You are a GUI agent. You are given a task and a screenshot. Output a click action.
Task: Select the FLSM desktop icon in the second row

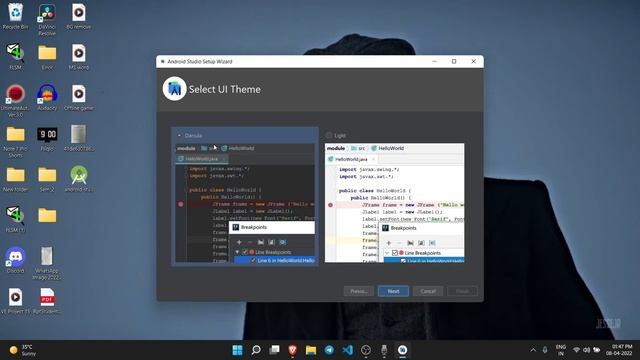coord(16,57)
